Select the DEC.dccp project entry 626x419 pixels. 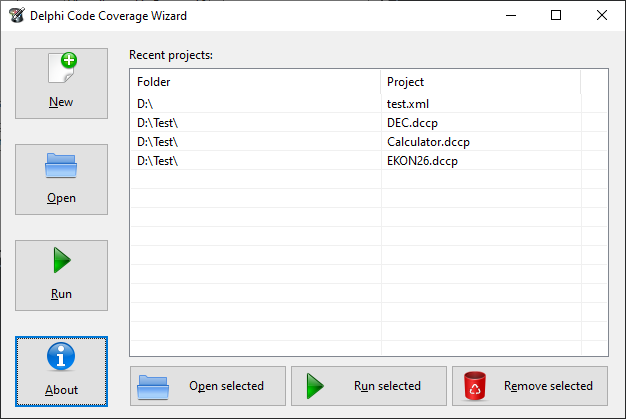(x=412, y=123)
